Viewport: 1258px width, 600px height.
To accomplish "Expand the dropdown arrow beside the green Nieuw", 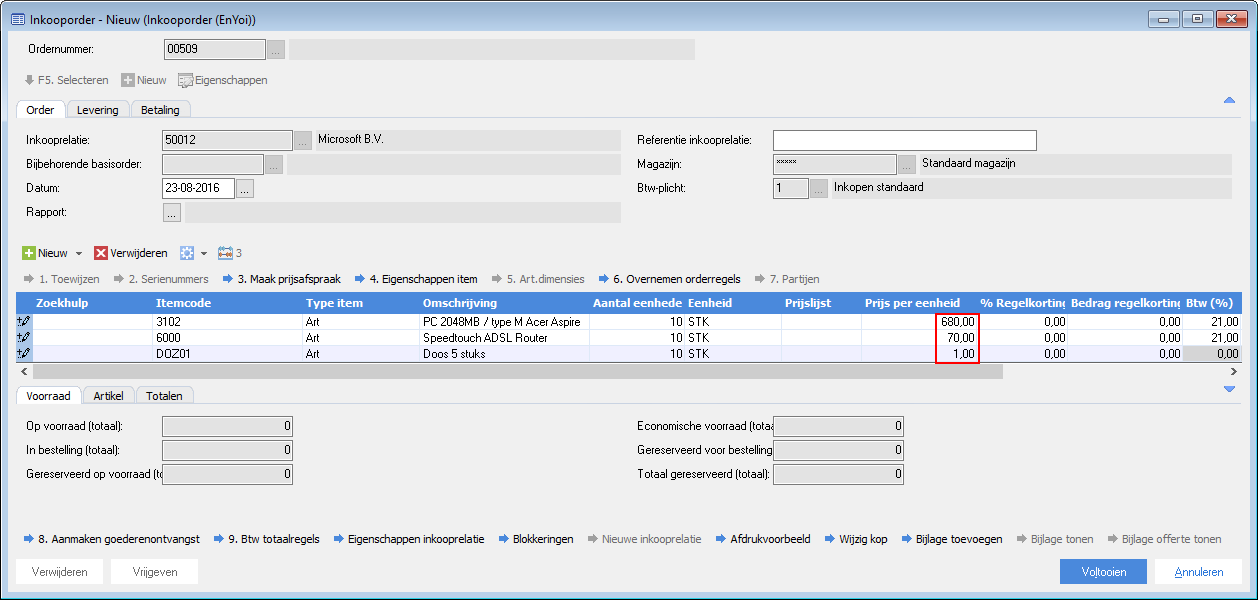I will tap(79, 254).
